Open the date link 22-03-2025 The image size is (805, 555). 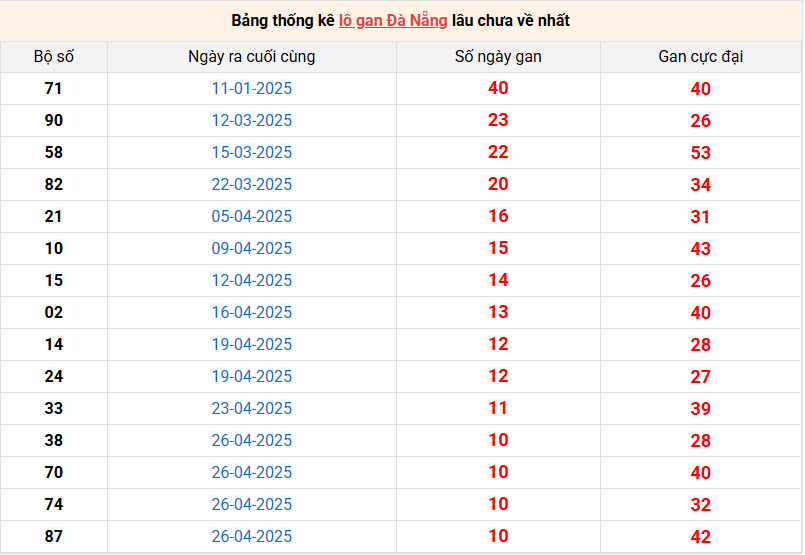tap(252, 184)
